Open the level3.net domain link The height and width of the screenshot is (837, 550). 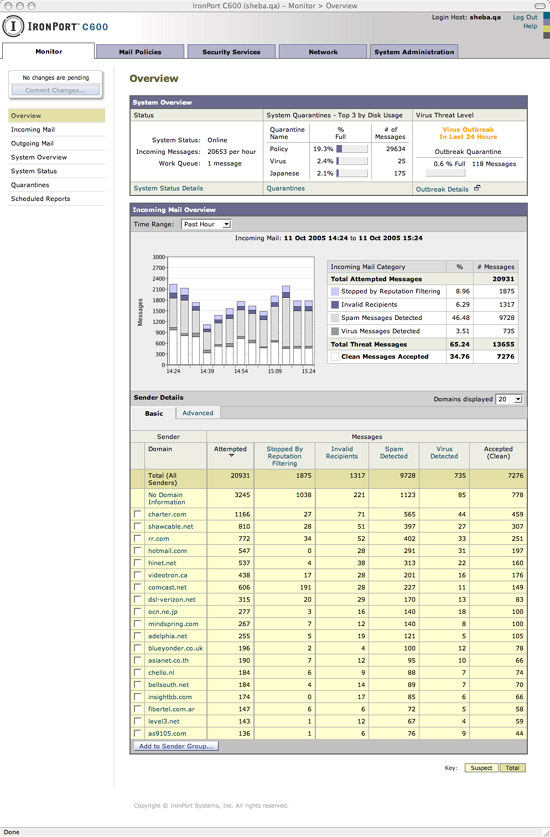[x=164, y=721]
